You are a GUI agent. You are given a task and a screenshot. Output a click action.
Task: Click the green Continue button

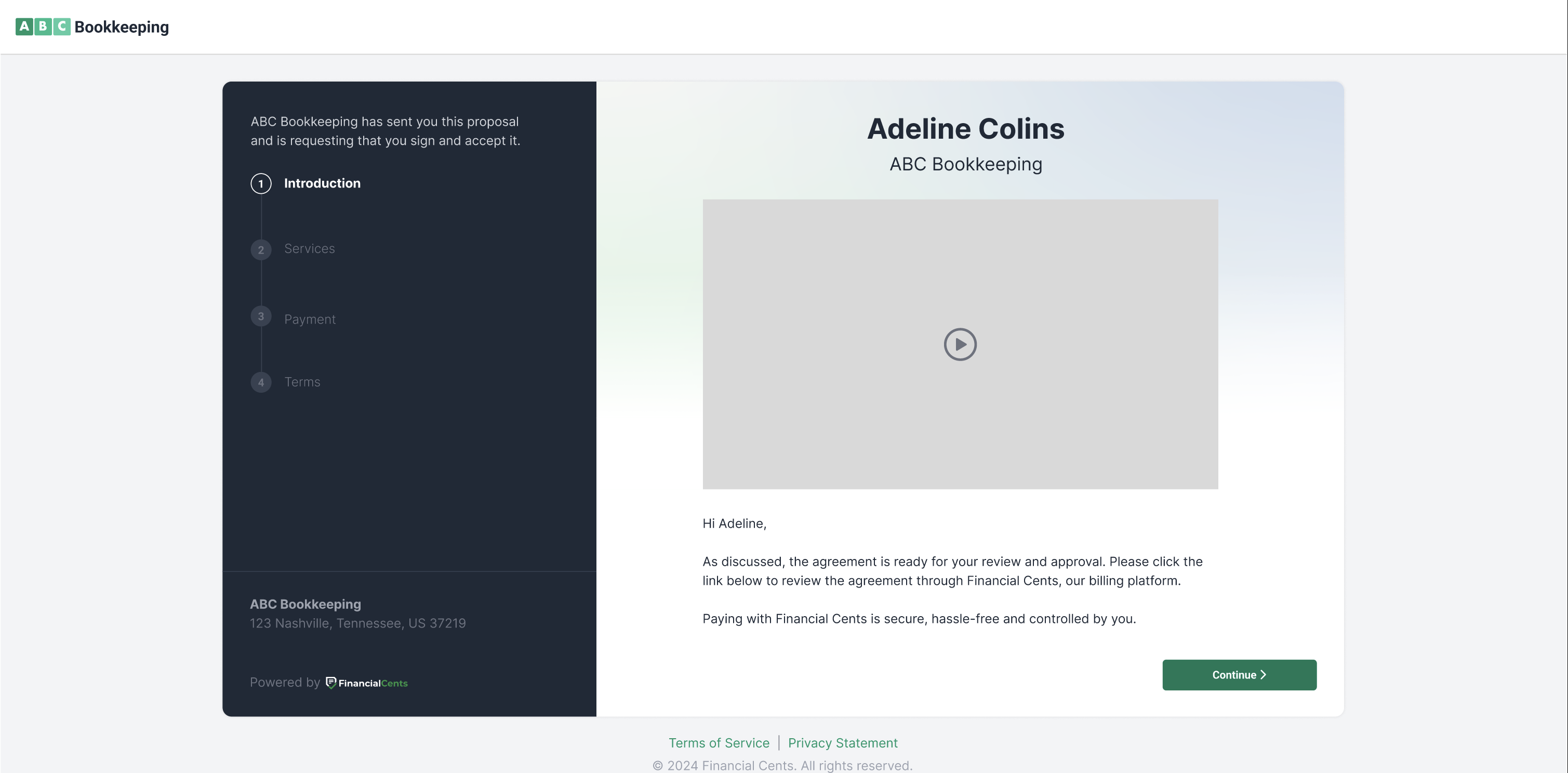tap(1239, 675)
